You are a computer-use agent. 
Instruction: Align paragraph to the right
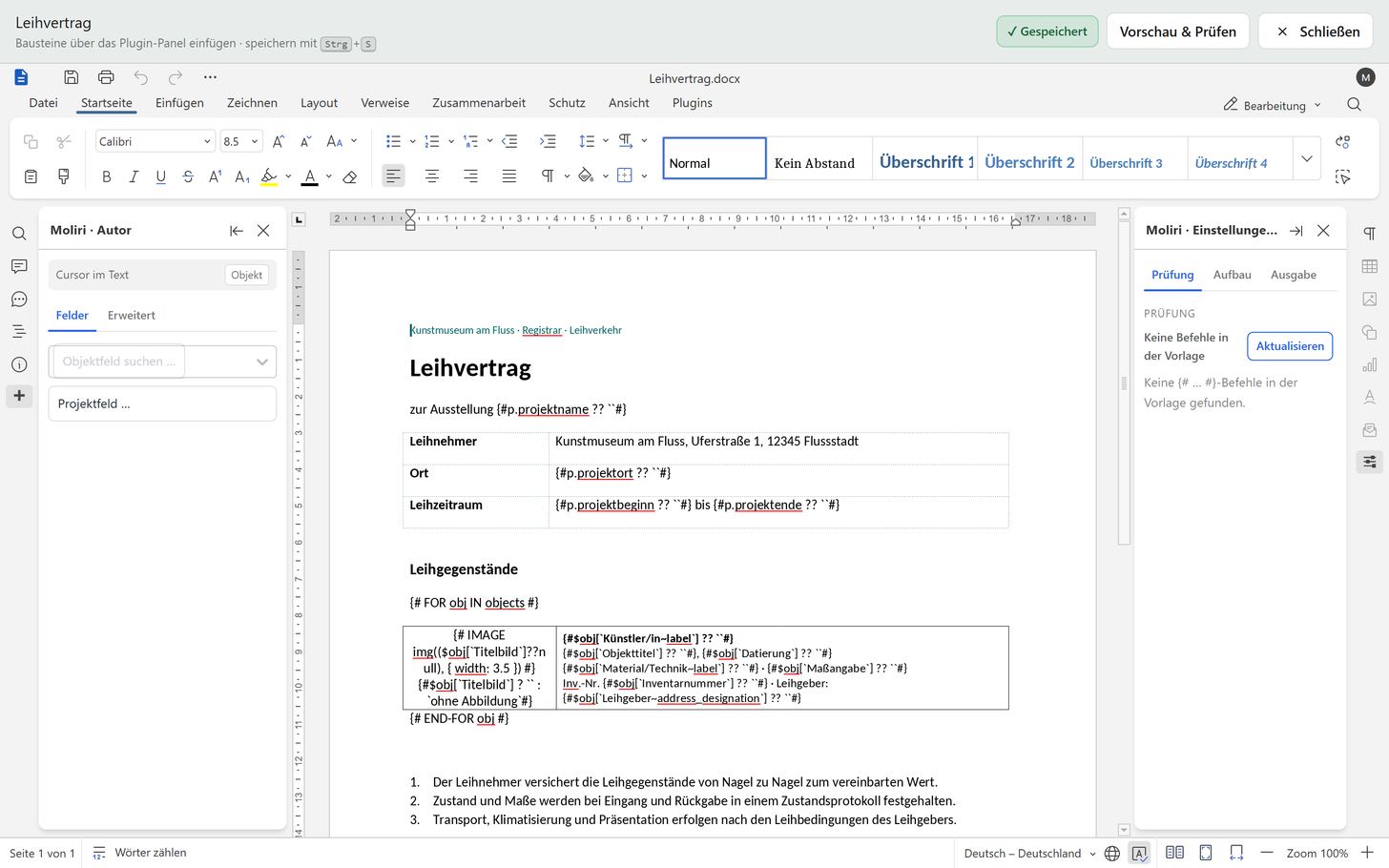point(470,176)
